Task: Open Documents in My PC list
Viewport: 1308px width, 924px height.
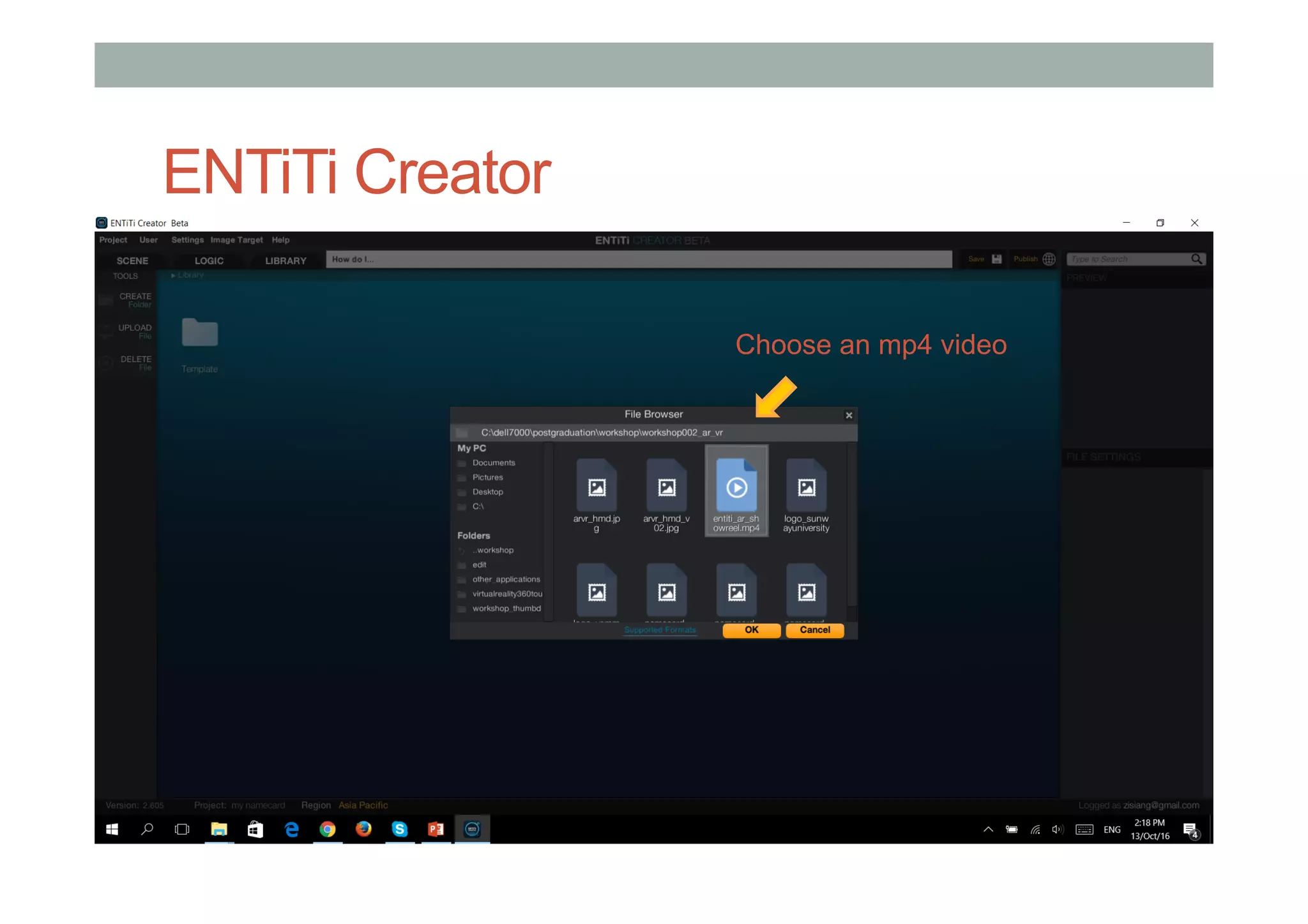Action: 493,463
